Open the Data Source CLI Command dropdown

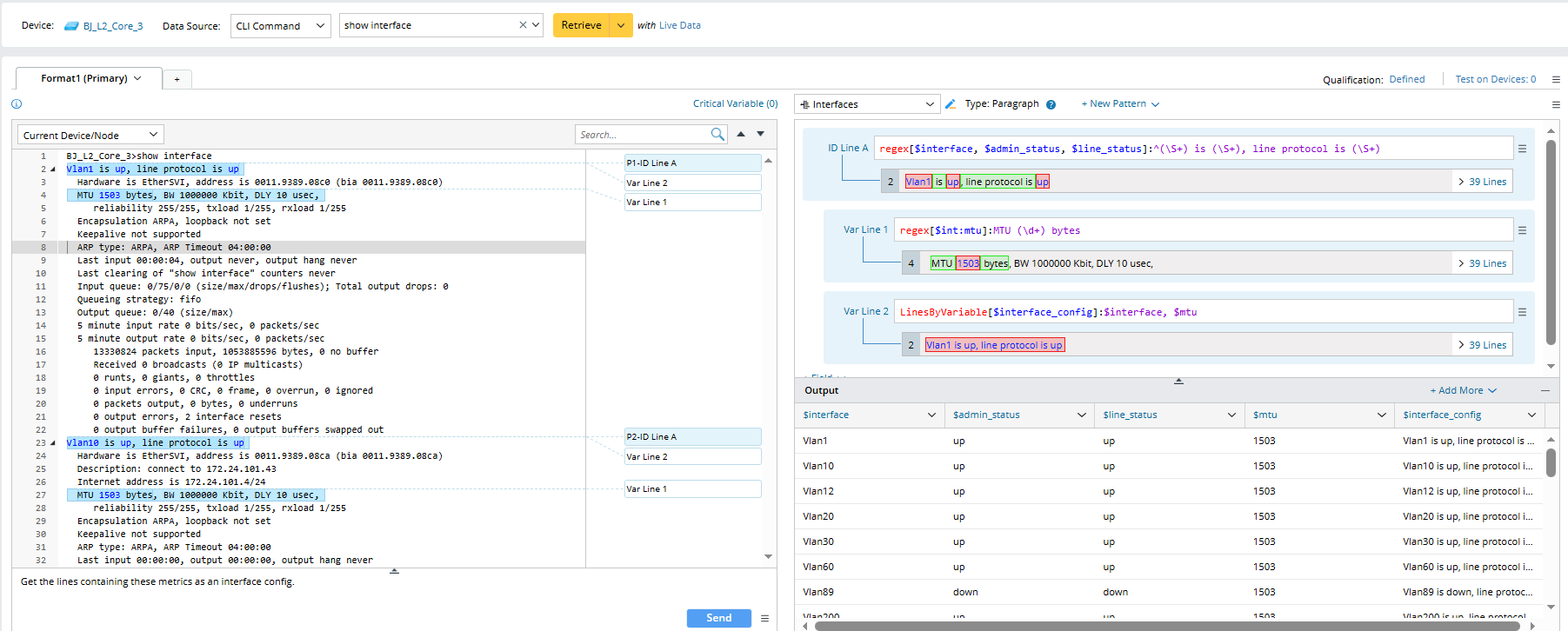[280, 25]
